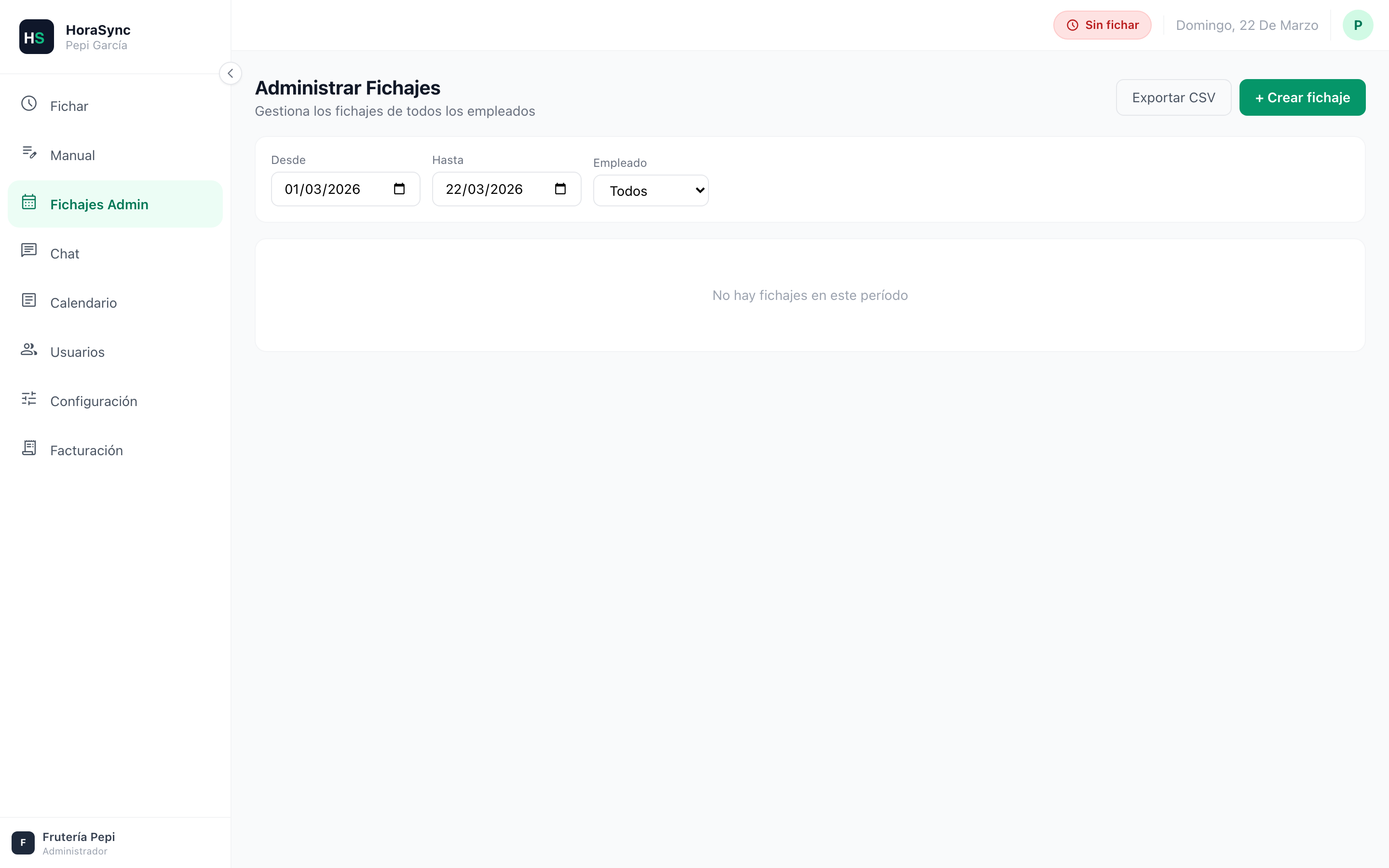The image size is (1389, 868).
Task: Open the Empleado Todos dropdown
Action: [650, 190]
